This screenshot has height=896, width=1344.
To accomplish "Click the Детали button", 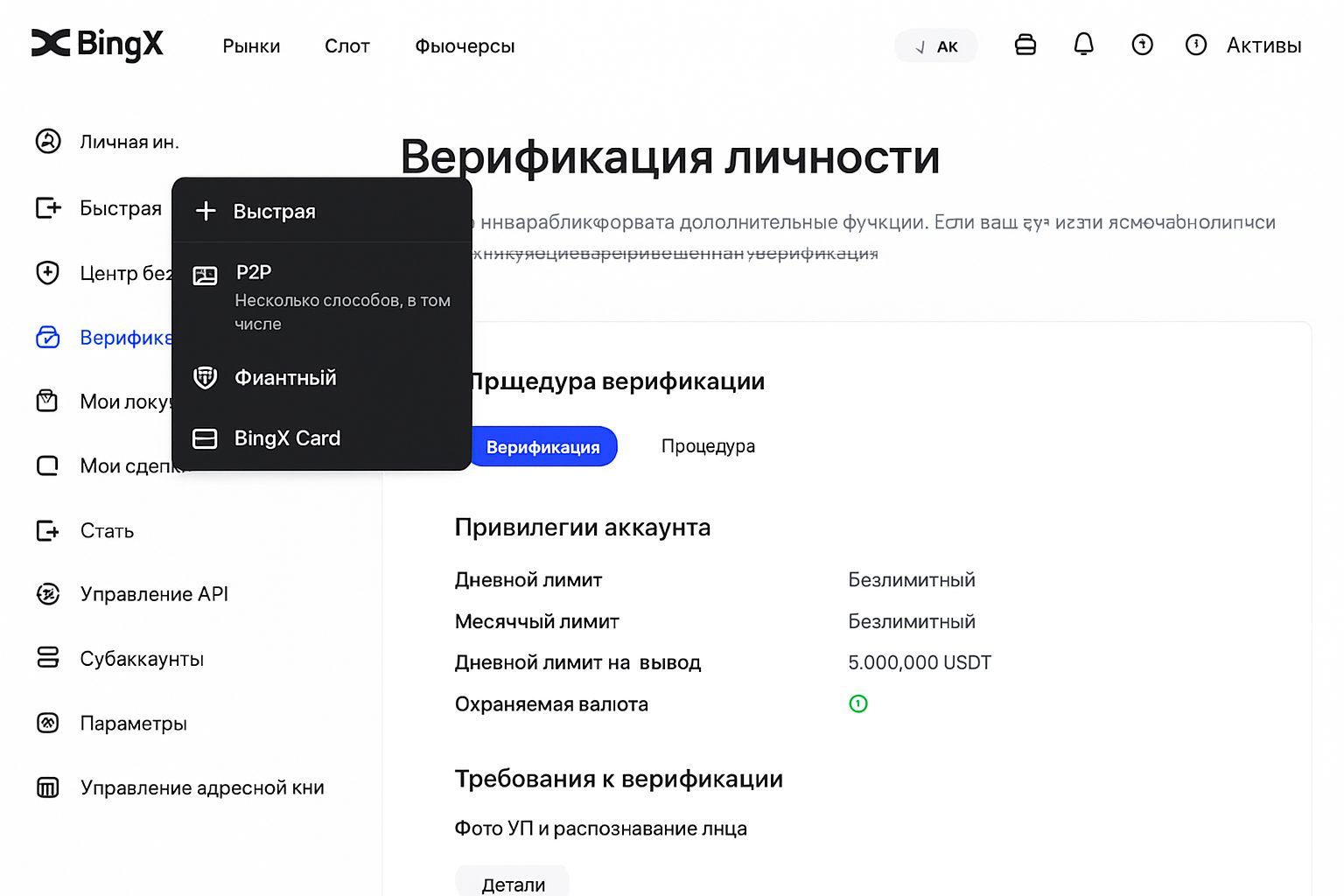I will 513,882.
